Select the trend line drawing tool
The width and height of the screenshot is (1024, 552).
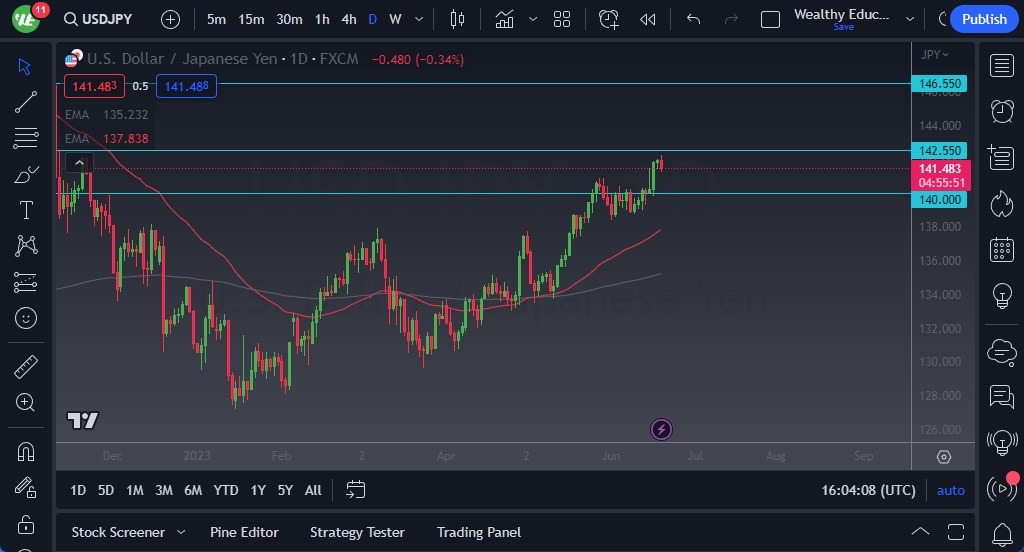pos(26,102)
